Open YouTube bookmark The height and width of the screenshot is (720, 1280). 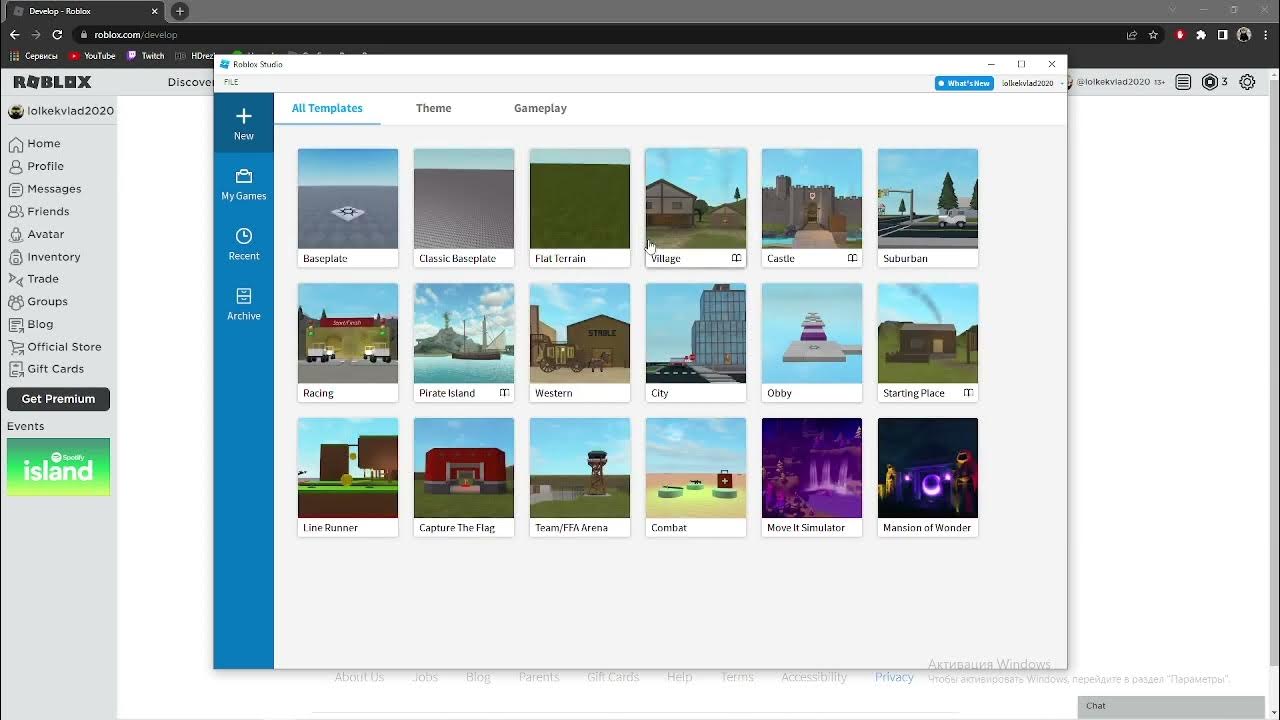pos(92,56)
